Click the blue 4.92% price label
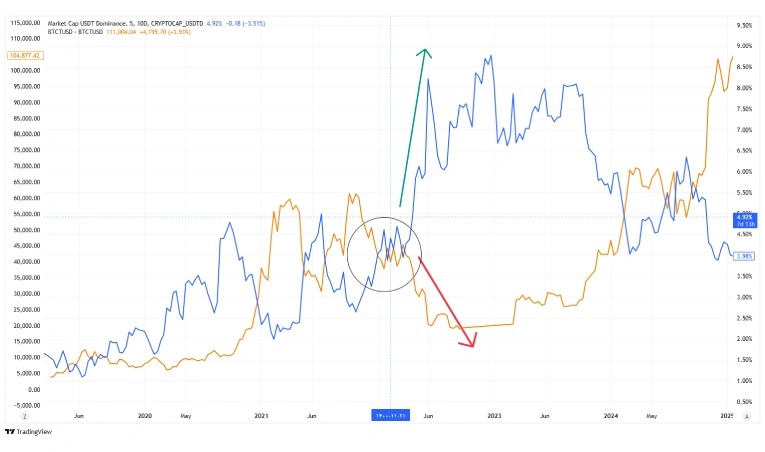Image resolution: width=765 pixels, height=452 pixels. click(x=743, y=217)
